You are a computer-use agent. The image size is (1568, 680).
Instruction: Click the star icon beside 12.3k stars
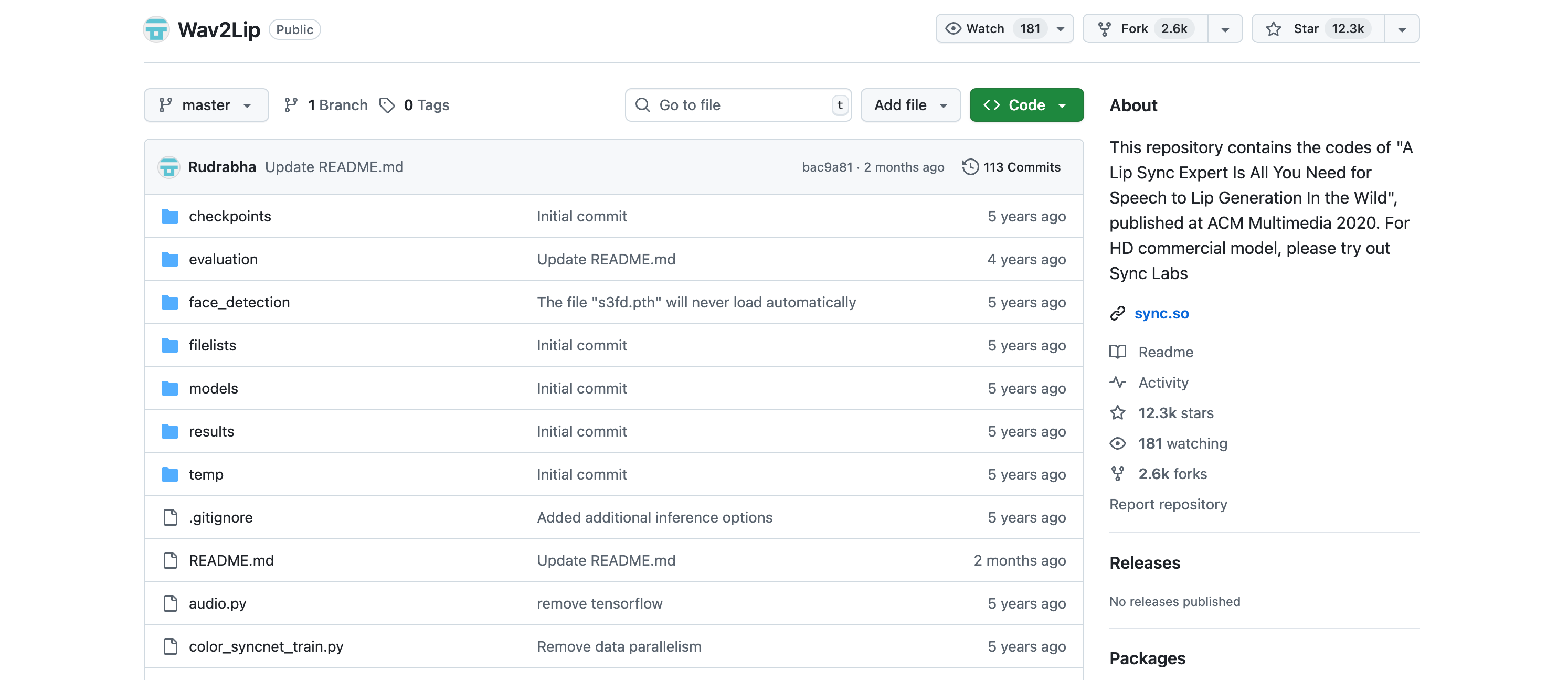(x=1118, y=413)
